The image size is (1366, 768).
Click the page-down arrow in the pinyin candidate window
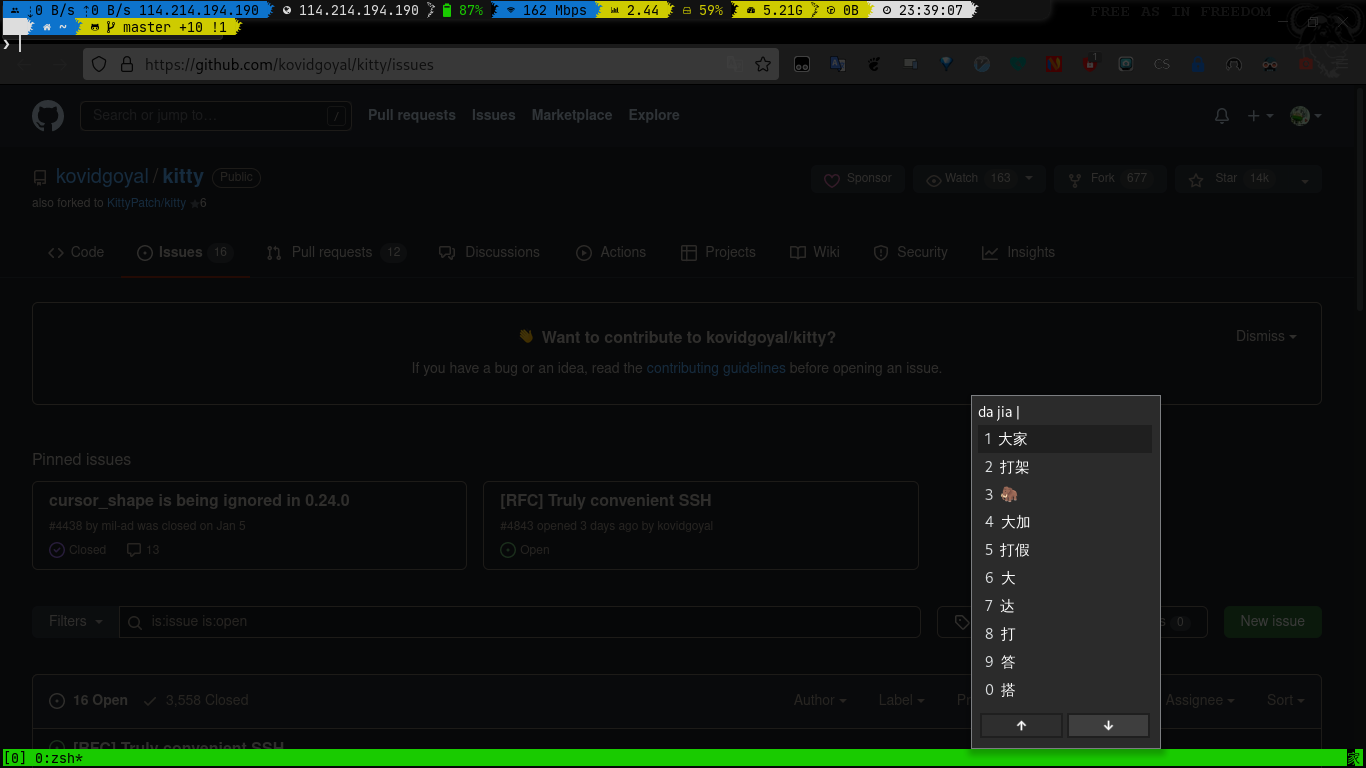coord(1108,725)
